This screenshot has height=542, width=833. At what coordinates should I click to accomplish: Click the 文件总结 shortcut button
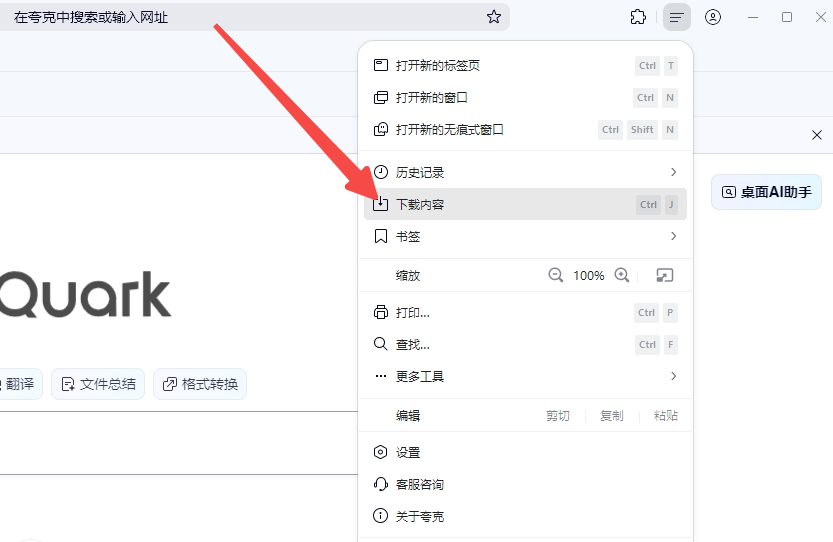tap(98, 384)
